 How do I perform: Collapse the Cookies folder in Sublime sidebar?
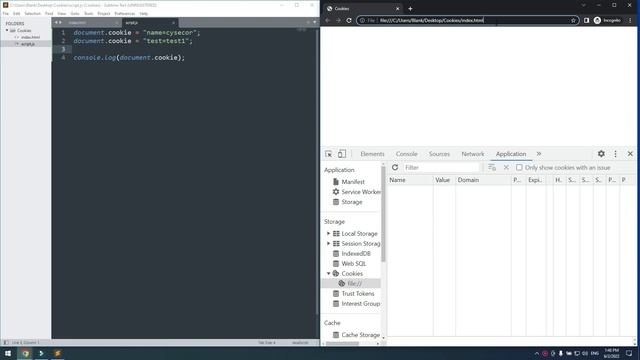pyautogui.click(x=7, y=31)
